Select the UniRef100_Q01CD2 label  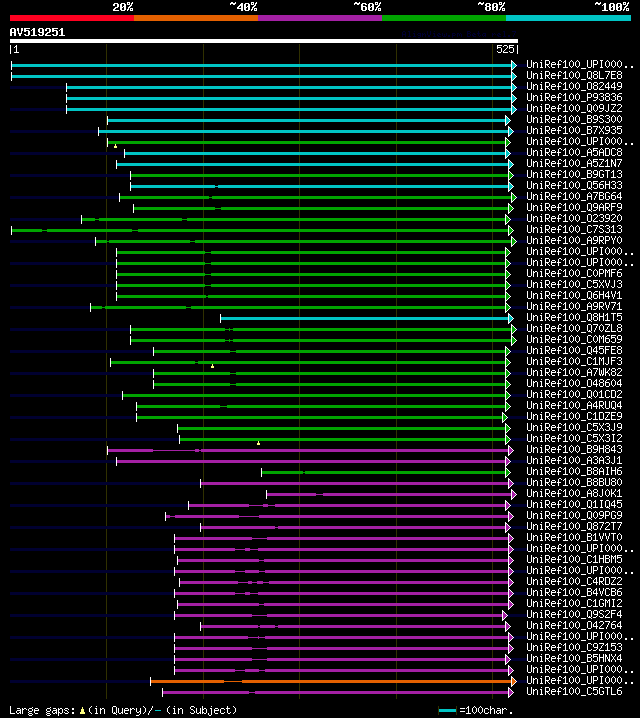click(574, 394)
